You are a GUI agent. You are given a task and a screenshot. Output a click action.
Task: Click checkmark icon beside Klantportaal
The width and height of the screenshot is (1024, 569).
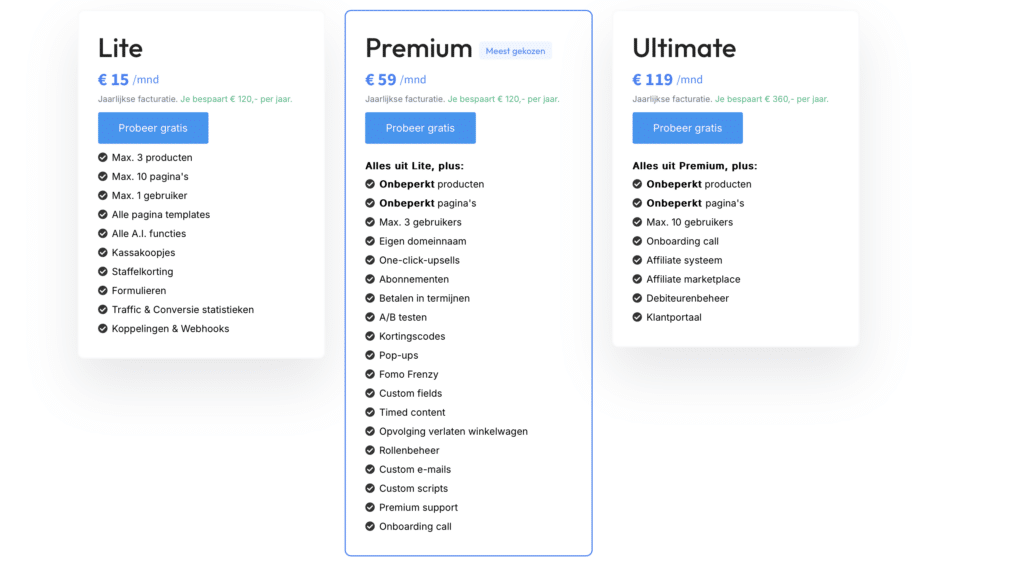pyautogui.click(x=638, y=317)
